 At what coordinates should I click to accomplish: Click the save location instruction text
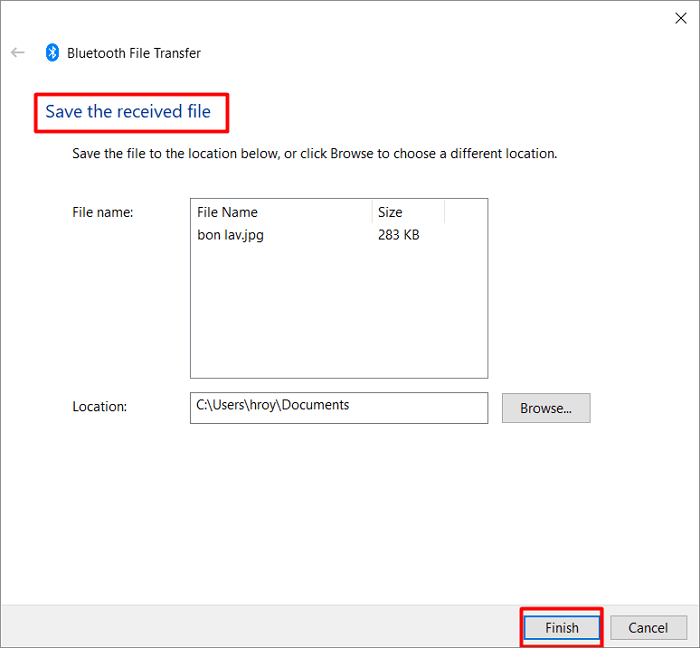[314, 154]
